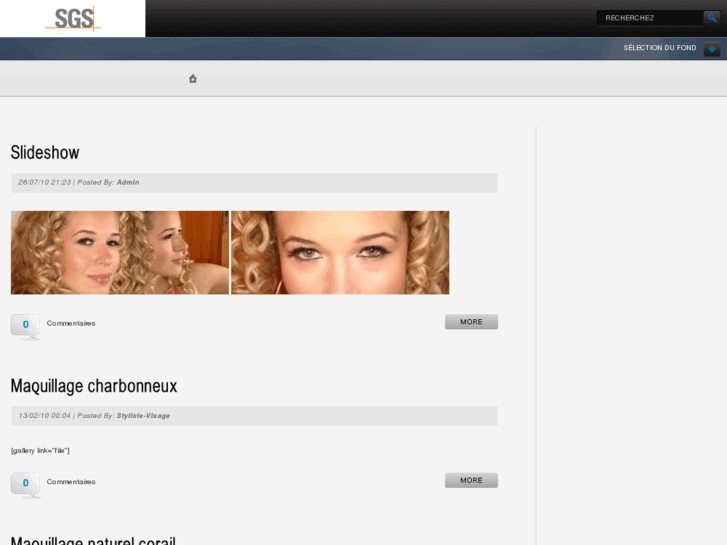The width and height of the screenshot is (727, 545).
Task: Open Maquillage naturel corail post title
Action: 93,540
